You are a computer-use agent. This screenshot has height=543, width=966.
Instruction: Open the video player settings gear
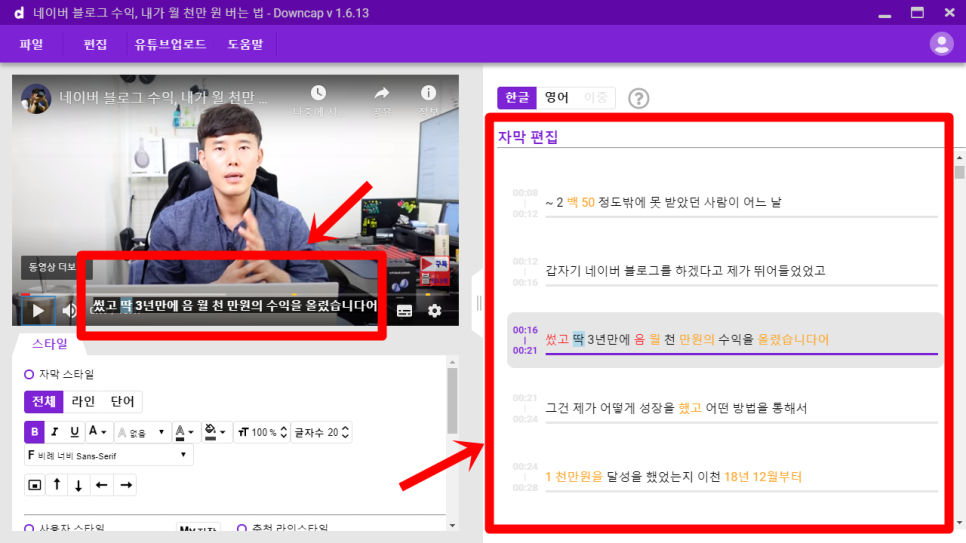click(x=434, y=311)
